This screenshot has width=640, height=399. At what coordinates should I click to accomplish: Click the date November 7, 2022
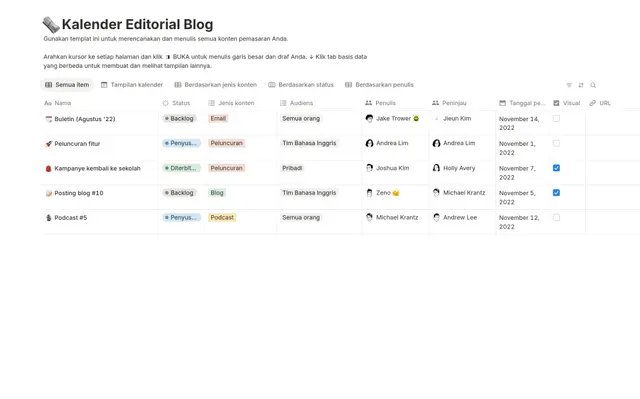point(517,173)
